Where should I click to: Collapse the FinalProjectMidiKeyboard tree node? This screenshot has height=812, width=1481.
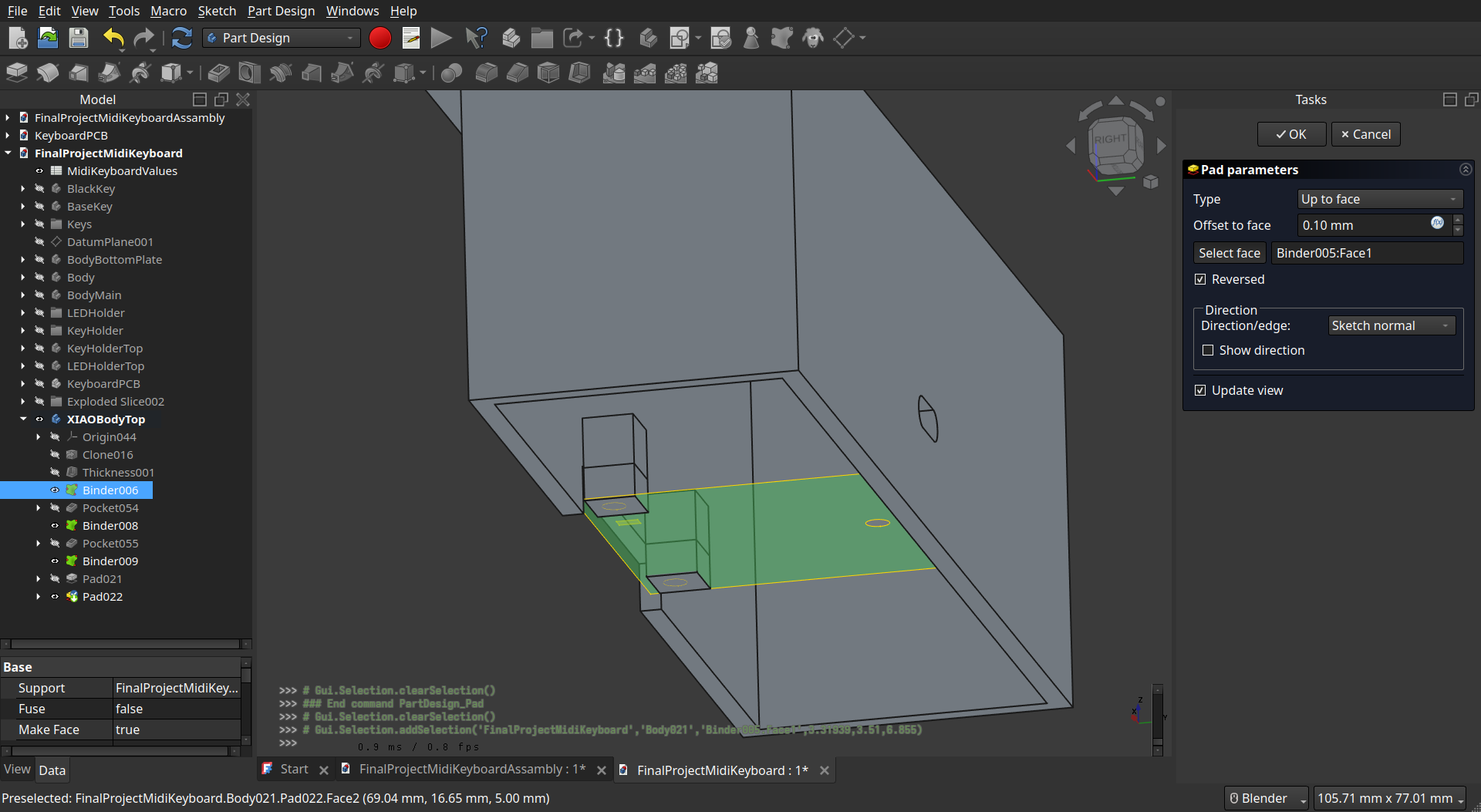click(x=8, y=153)
